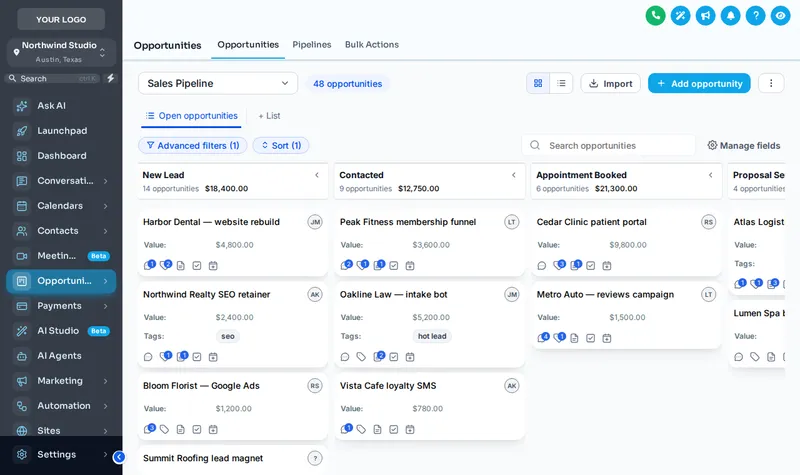The width and height of the screenshot is (800, 475).
Task: Click task checkbox icon on Metro Auto card
Action: tap(591, 338)
